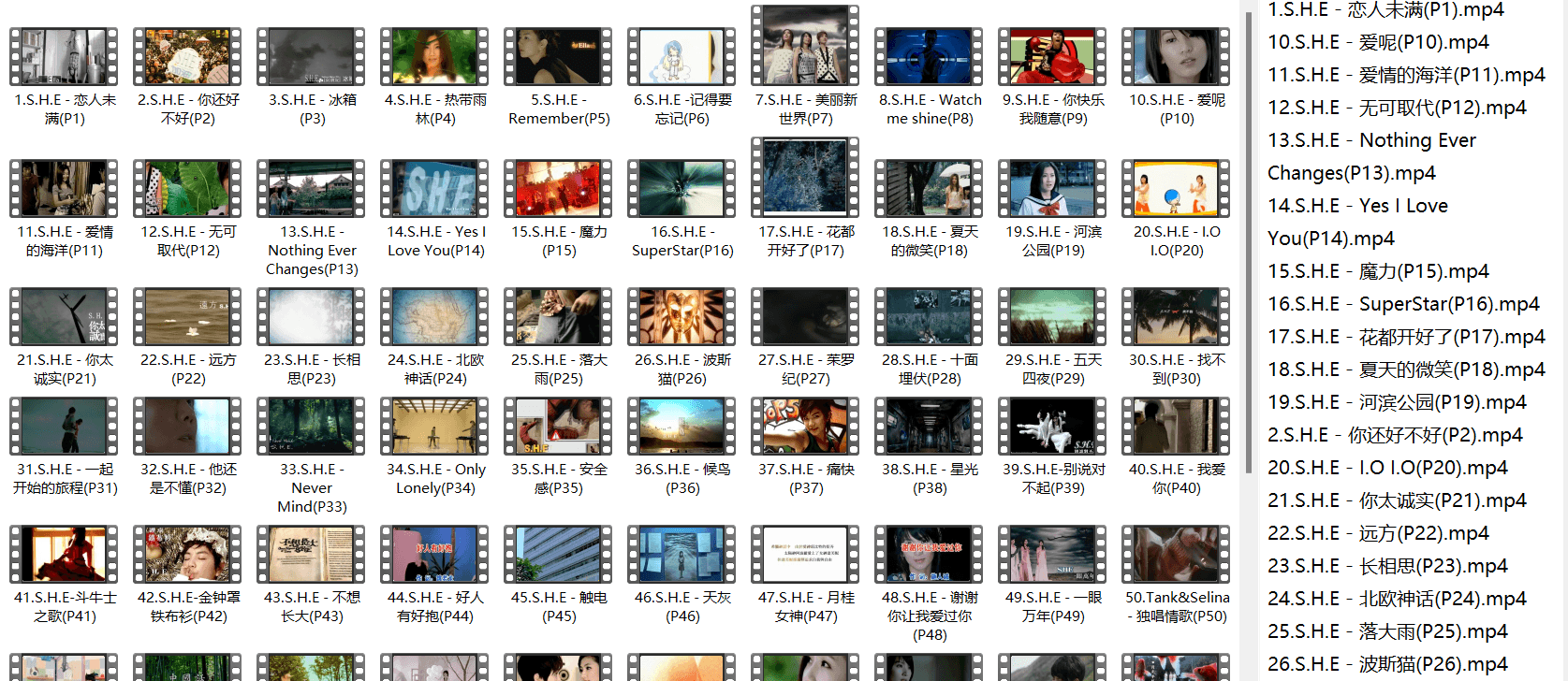The width and height of the screenshot is (1568, 681).
Task: Click the 44.S.H.E - 好人有好抱(P44) video
Action: point(434,554)
